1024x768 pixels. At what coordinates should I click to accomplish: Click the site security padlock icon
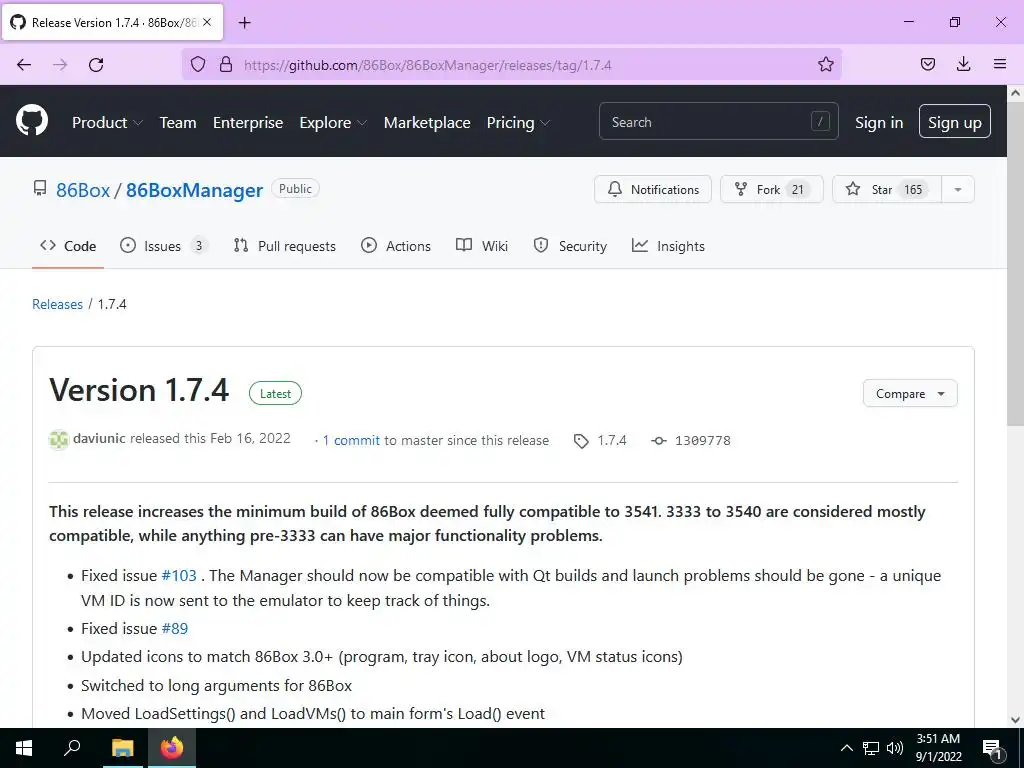[226, 64]
